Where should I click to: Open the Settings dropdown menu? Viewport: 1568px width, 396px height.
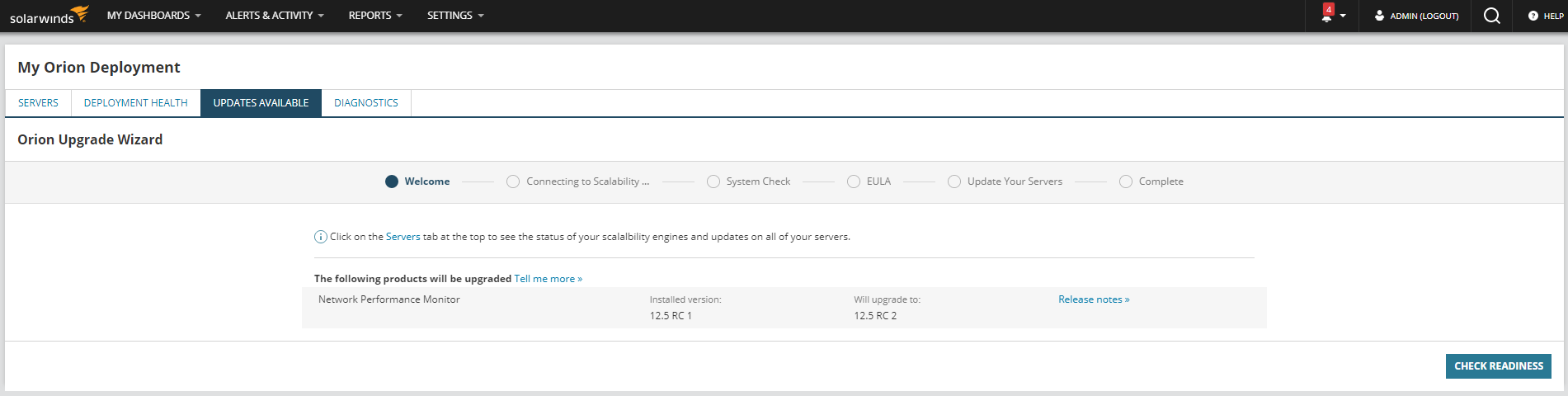455,16
